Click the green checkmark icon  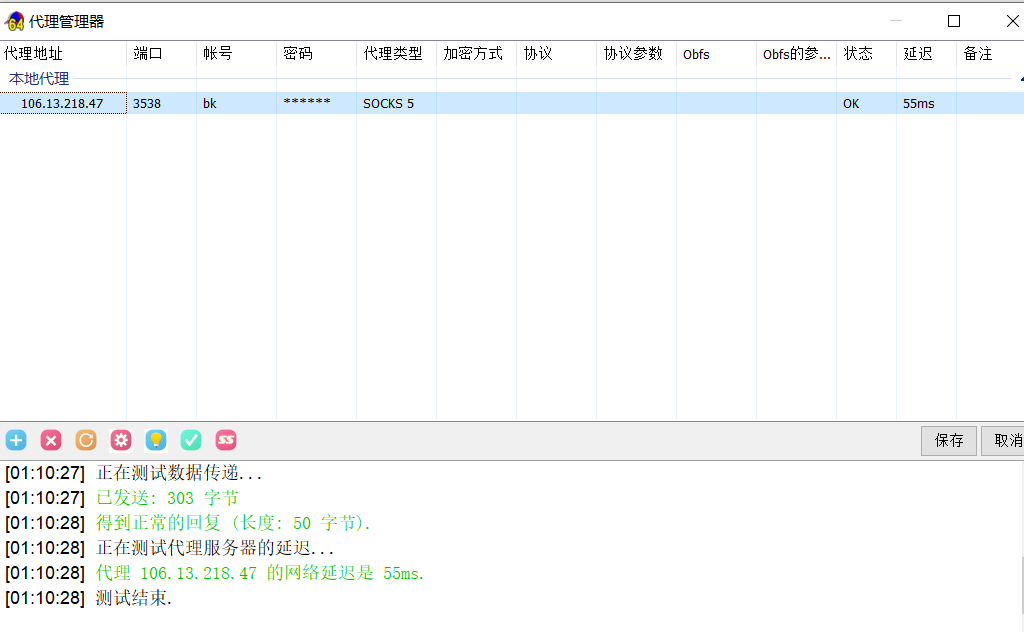191,441
